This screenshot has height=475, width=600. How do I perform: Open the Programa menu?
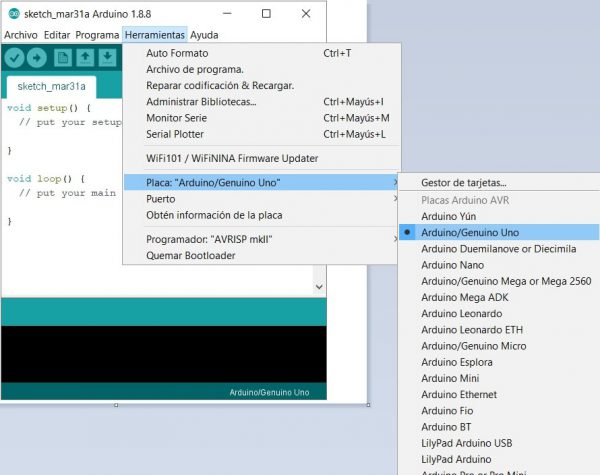coord(97,35)
